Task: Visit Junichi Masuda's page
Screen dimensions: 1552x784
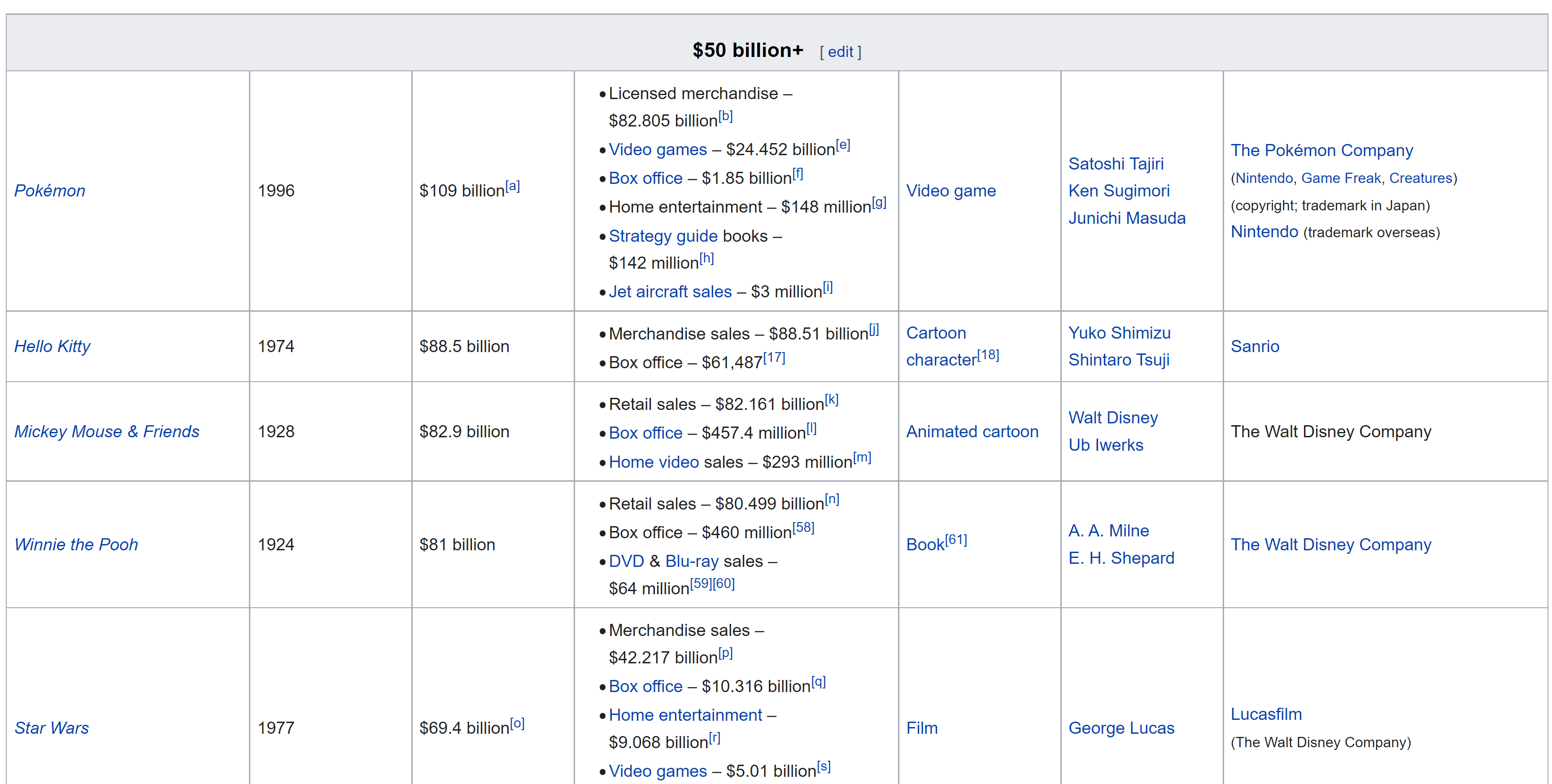Action: [x=1127, y=218]
